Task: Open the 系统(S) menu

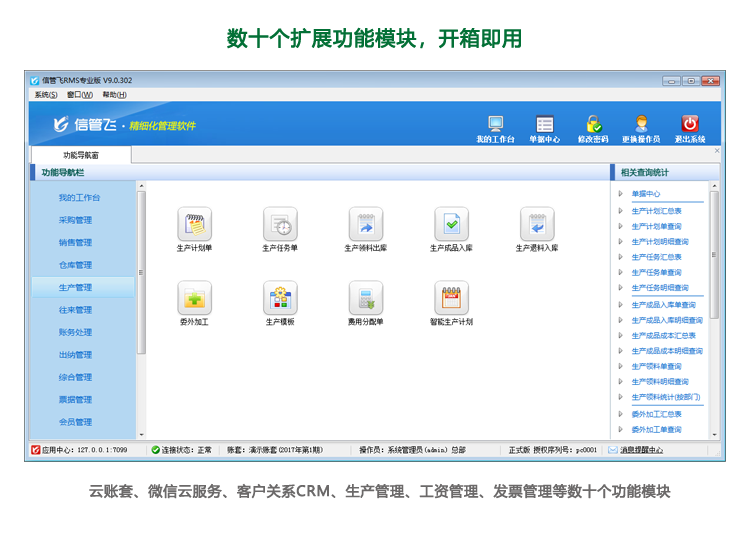Action: point(46,95)
